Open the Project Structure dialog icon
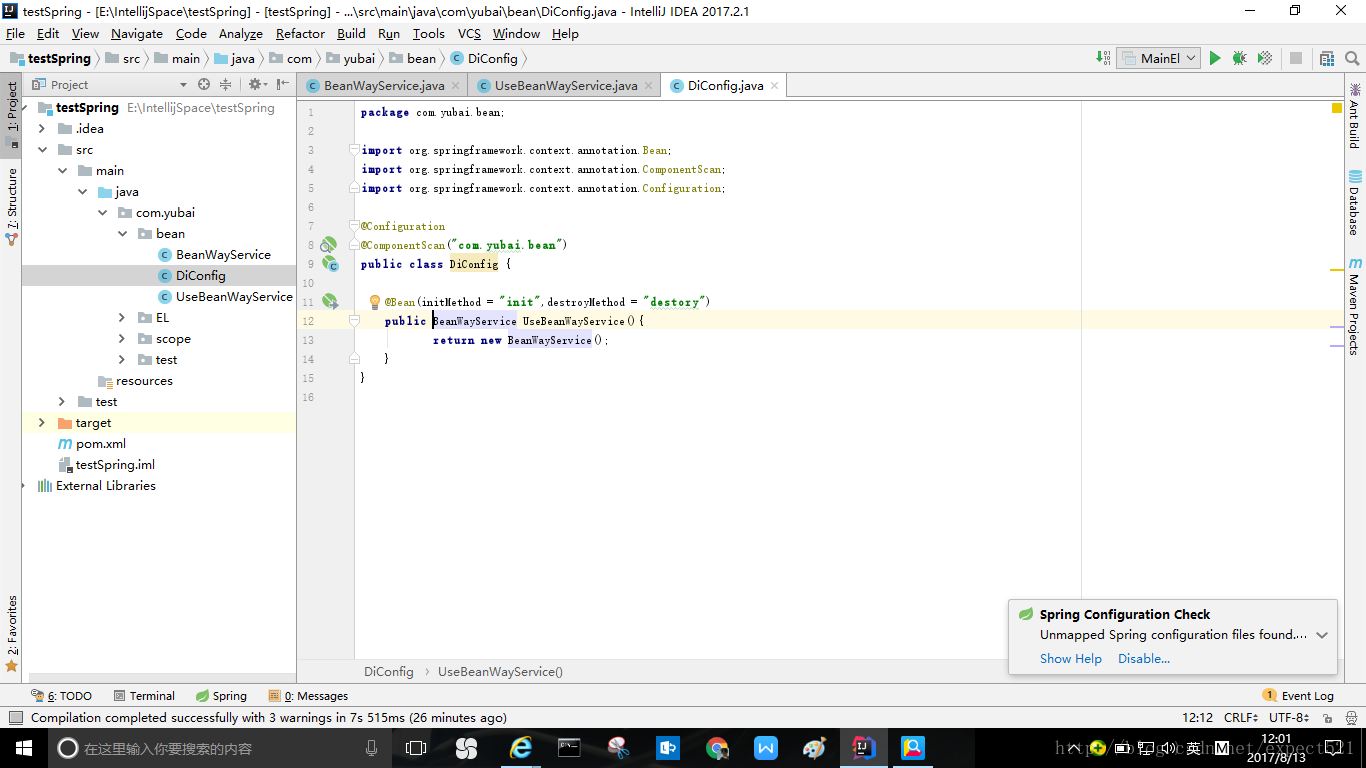 [x=1327, y=59]
